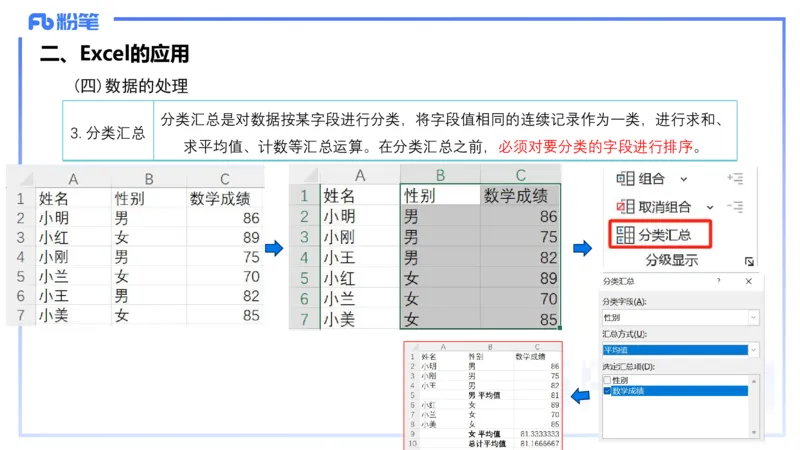
Task: Click the subtotal result sheet thumbnail
Action: point(483,396)
